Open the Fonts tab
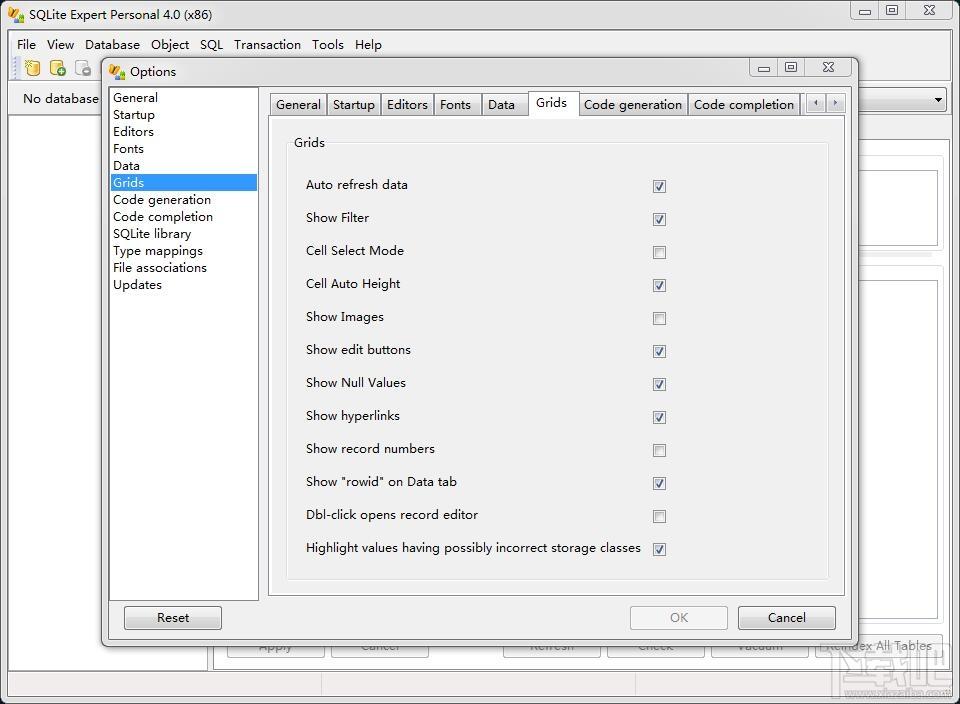Screen dimensions: 960x704 [x=456, y=105]
